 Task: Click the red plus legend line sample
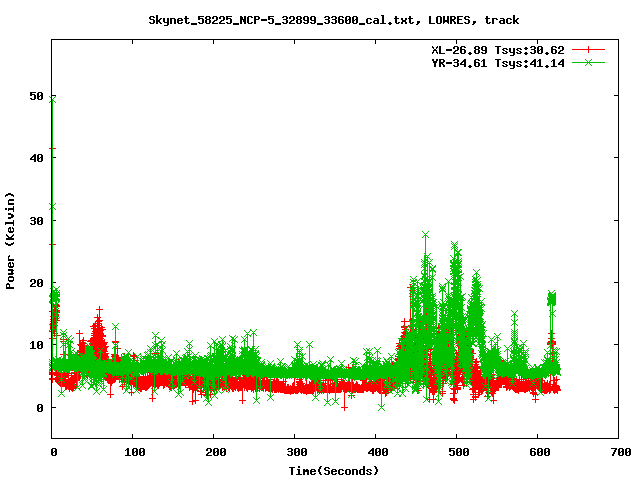coord(588,50)
